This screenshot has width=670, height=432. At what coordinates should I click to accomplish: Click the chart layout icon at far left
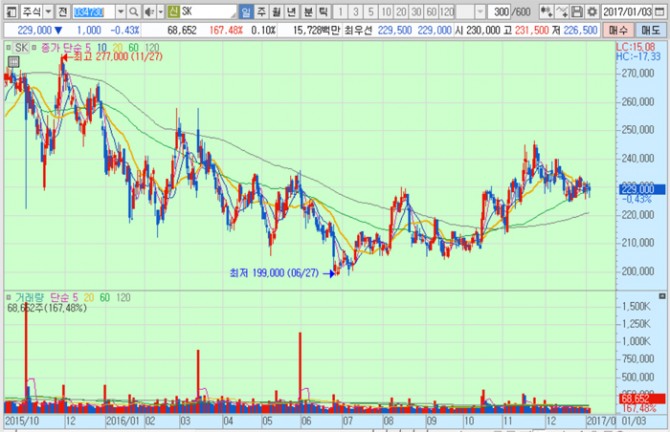click(x=9, y=10)
